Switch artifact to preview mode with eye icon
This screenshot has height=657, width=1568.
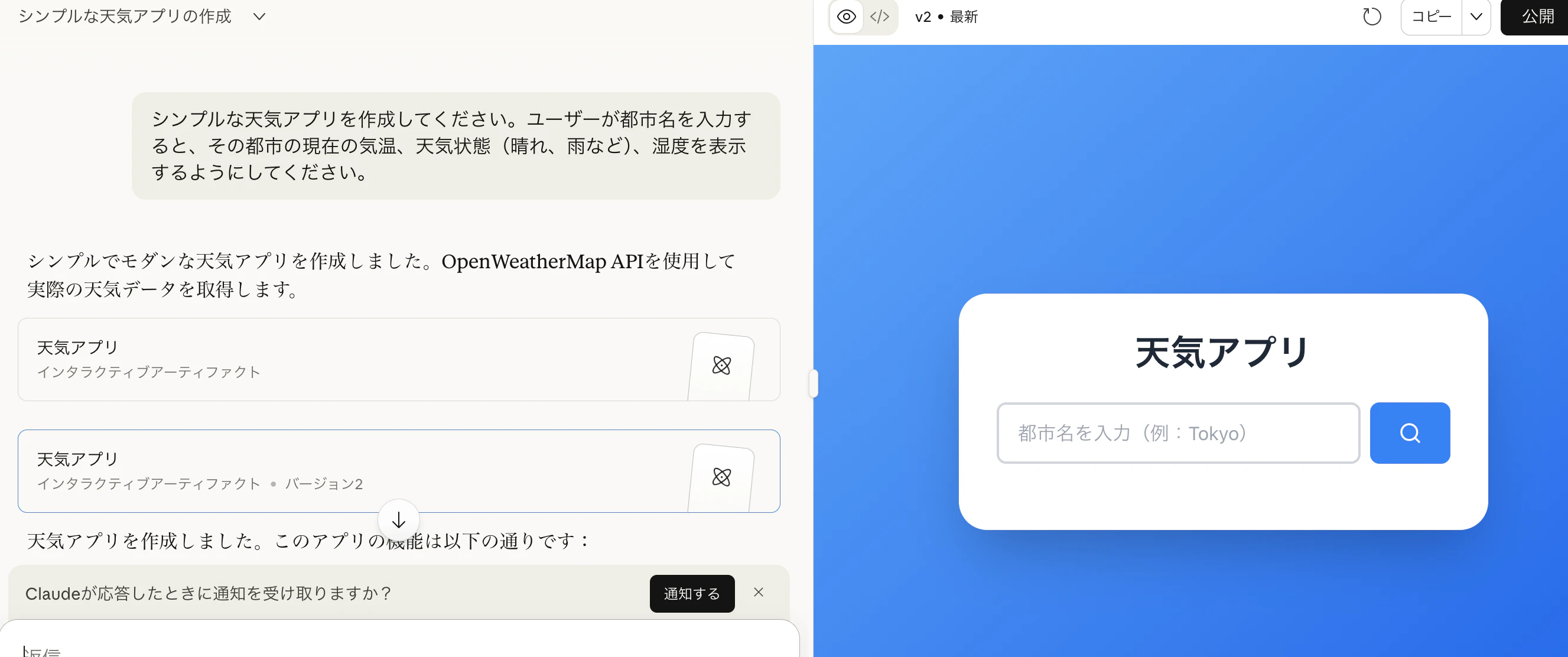pyautogui.click(x=846, y=17)
